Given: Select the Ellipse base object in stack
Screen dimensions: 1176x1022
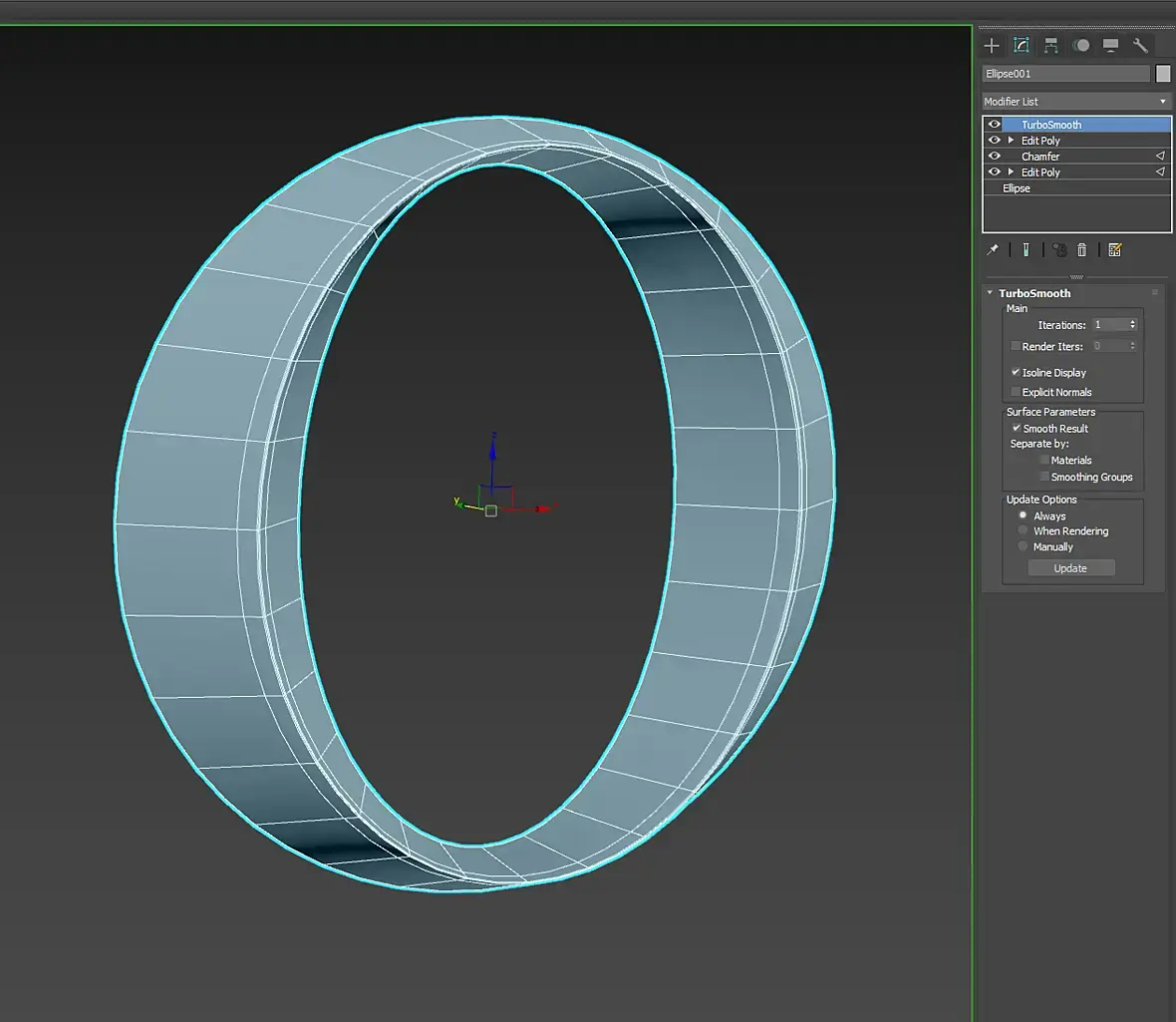Looking at the screenshot, I should (x=1017, y=188).
